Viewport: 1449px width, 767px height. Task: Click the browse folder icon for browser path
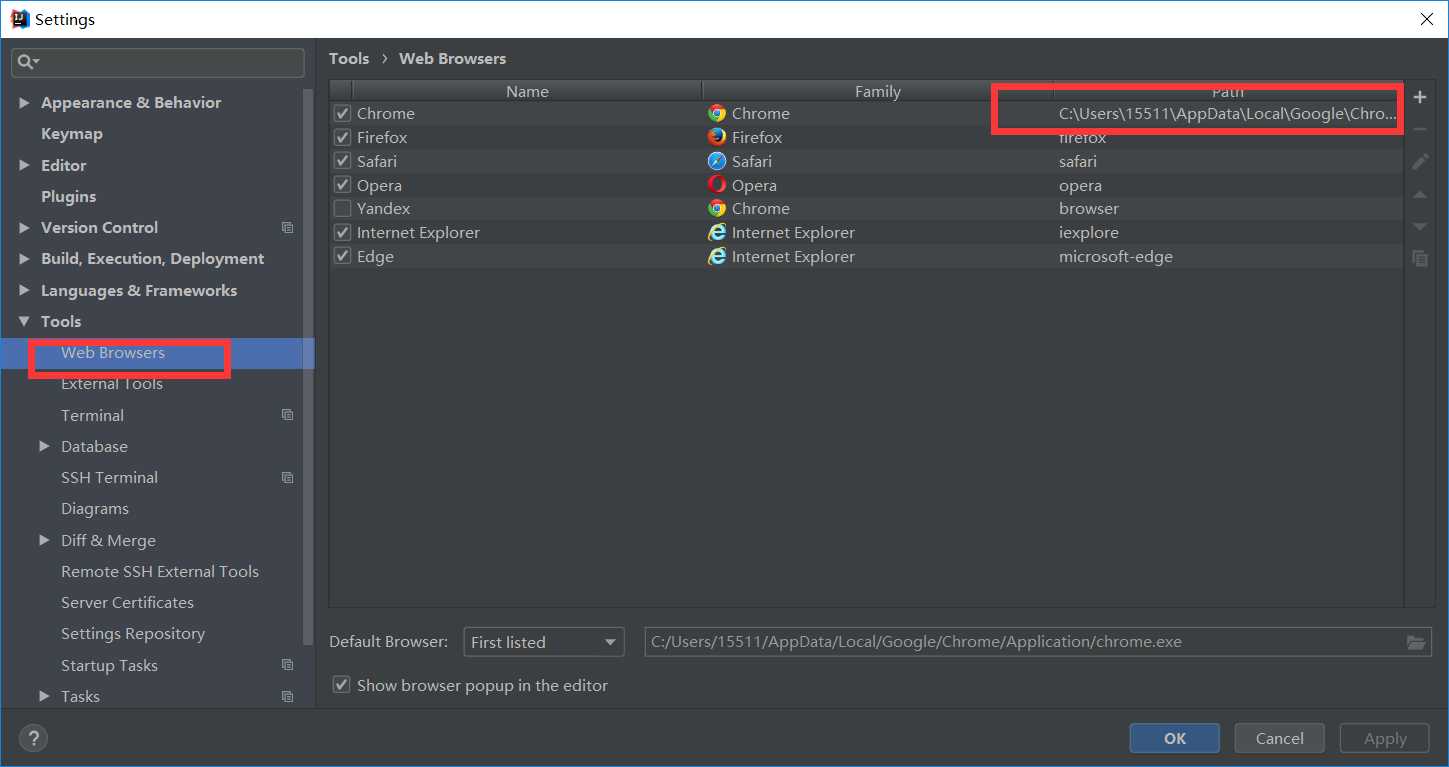pyautogui.click(x=1416, y=642)
